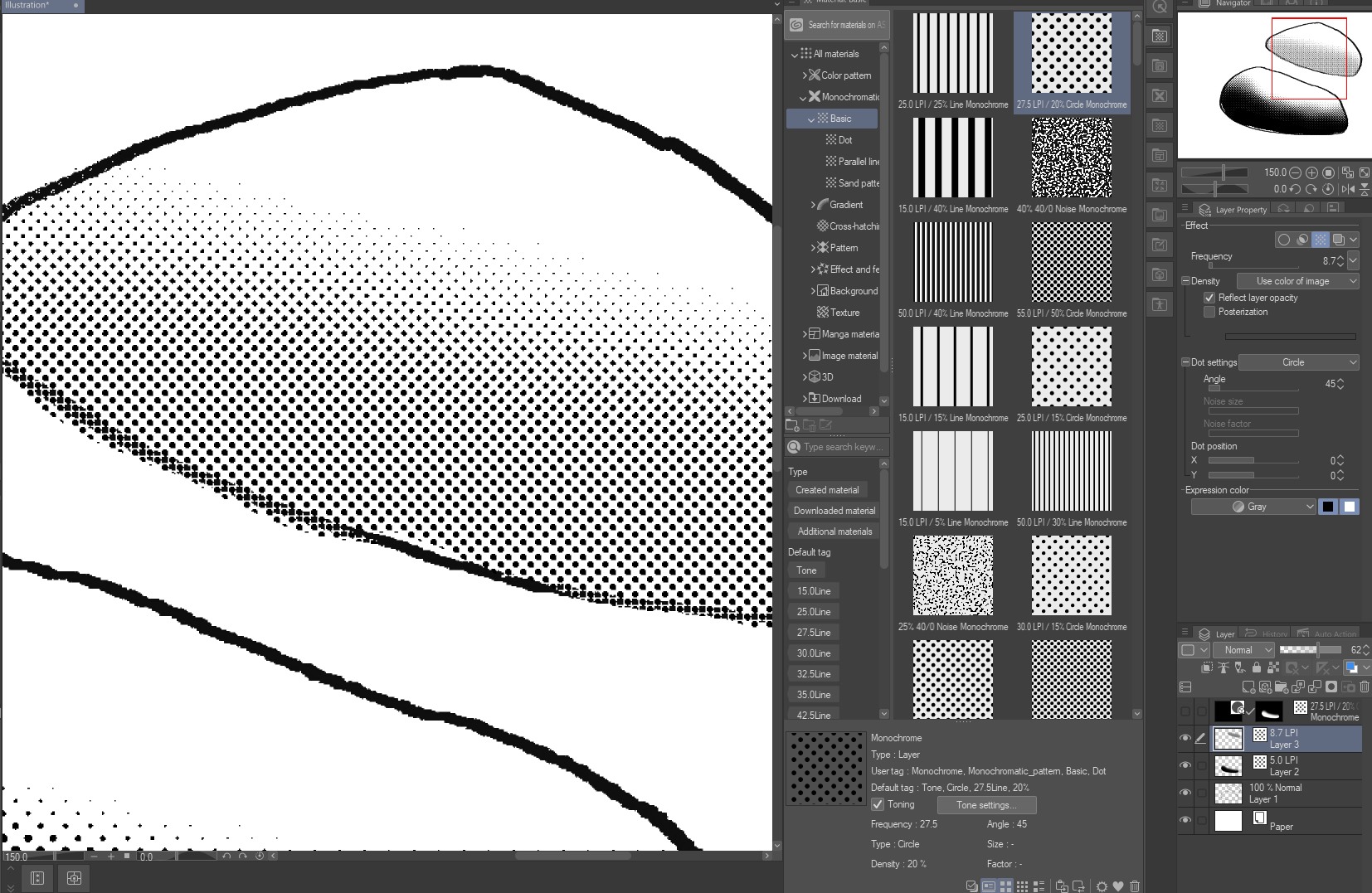Filter by the 27.5Line tag
Image resolution: width=1372 pixels, height=893 pixels.
click(x=813, y=633)
